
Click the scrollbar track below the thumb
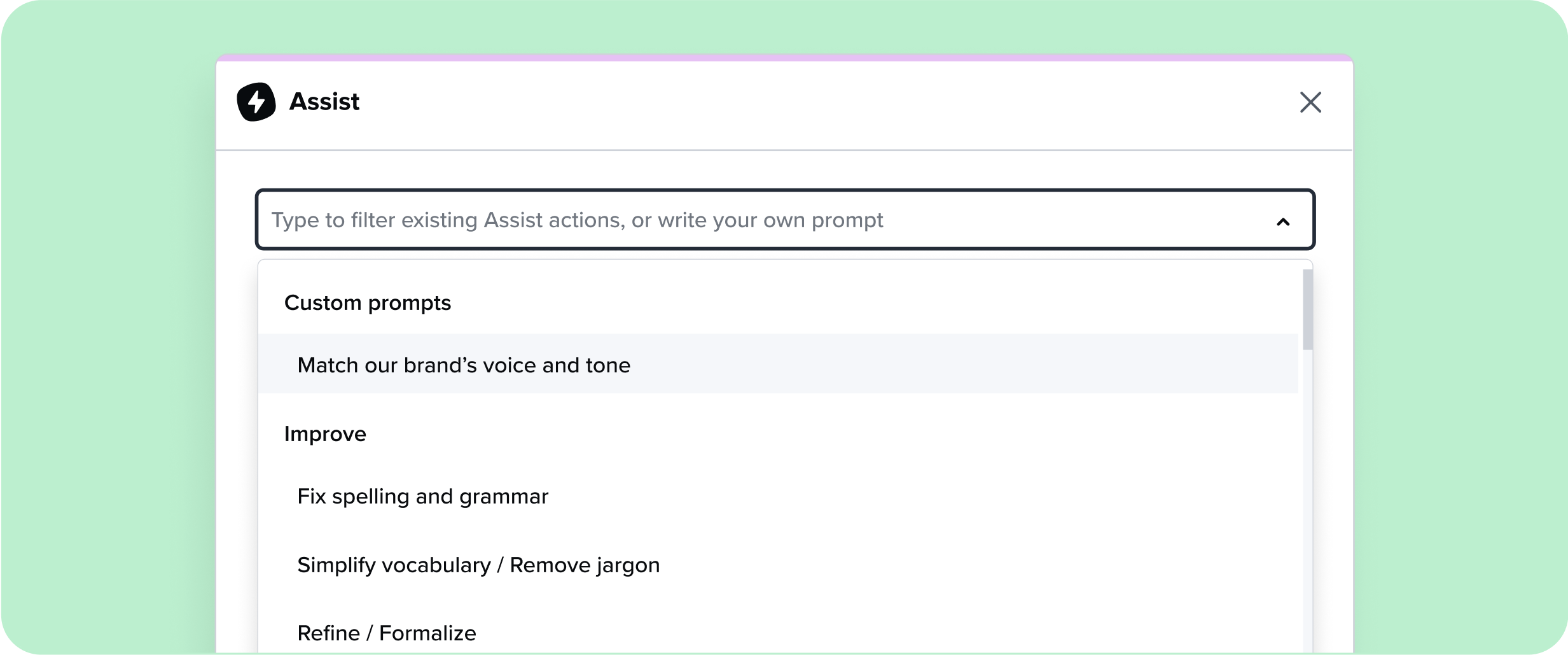[x=1307, y=509]
